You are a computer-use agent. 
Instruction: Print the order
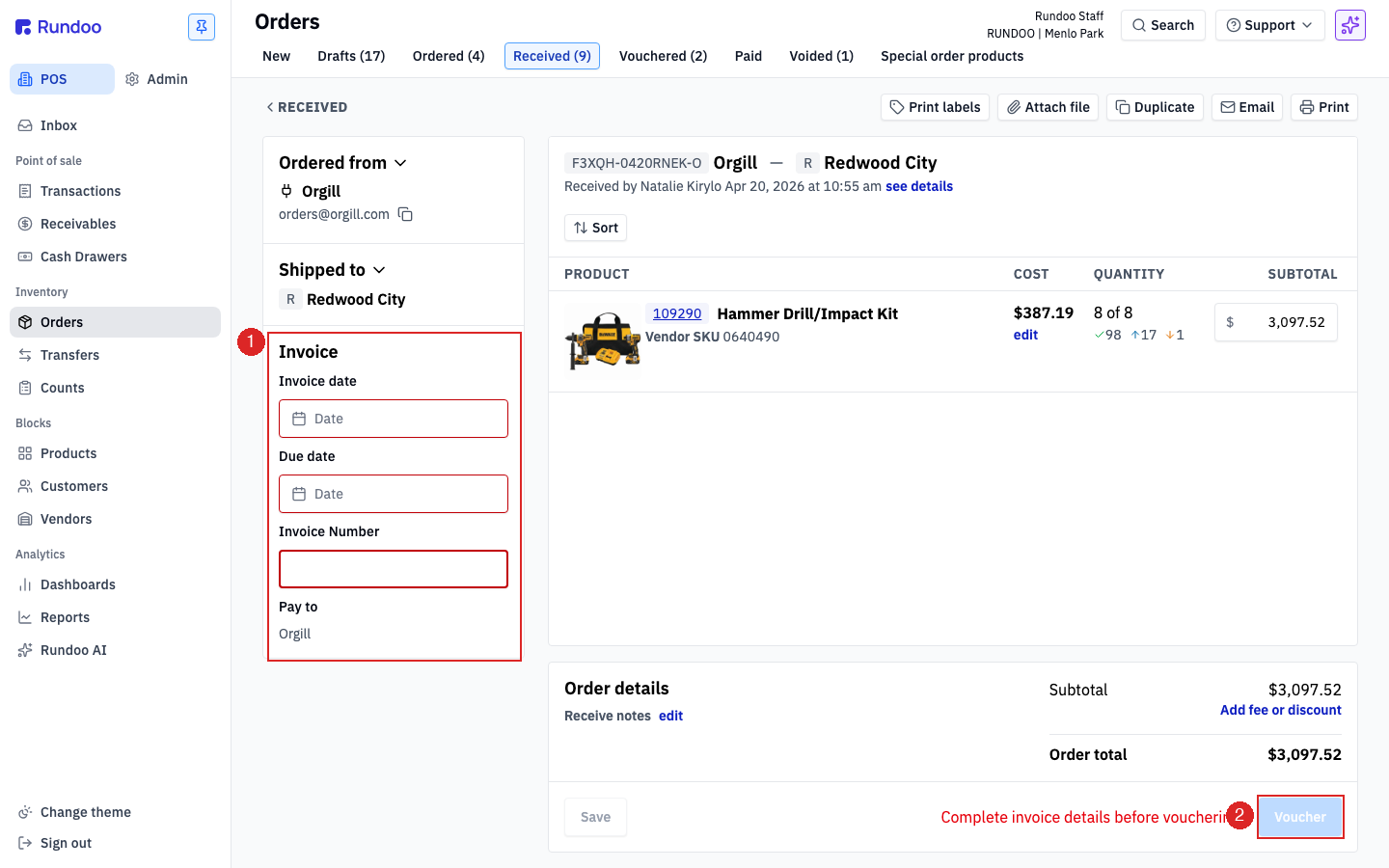1324,107
